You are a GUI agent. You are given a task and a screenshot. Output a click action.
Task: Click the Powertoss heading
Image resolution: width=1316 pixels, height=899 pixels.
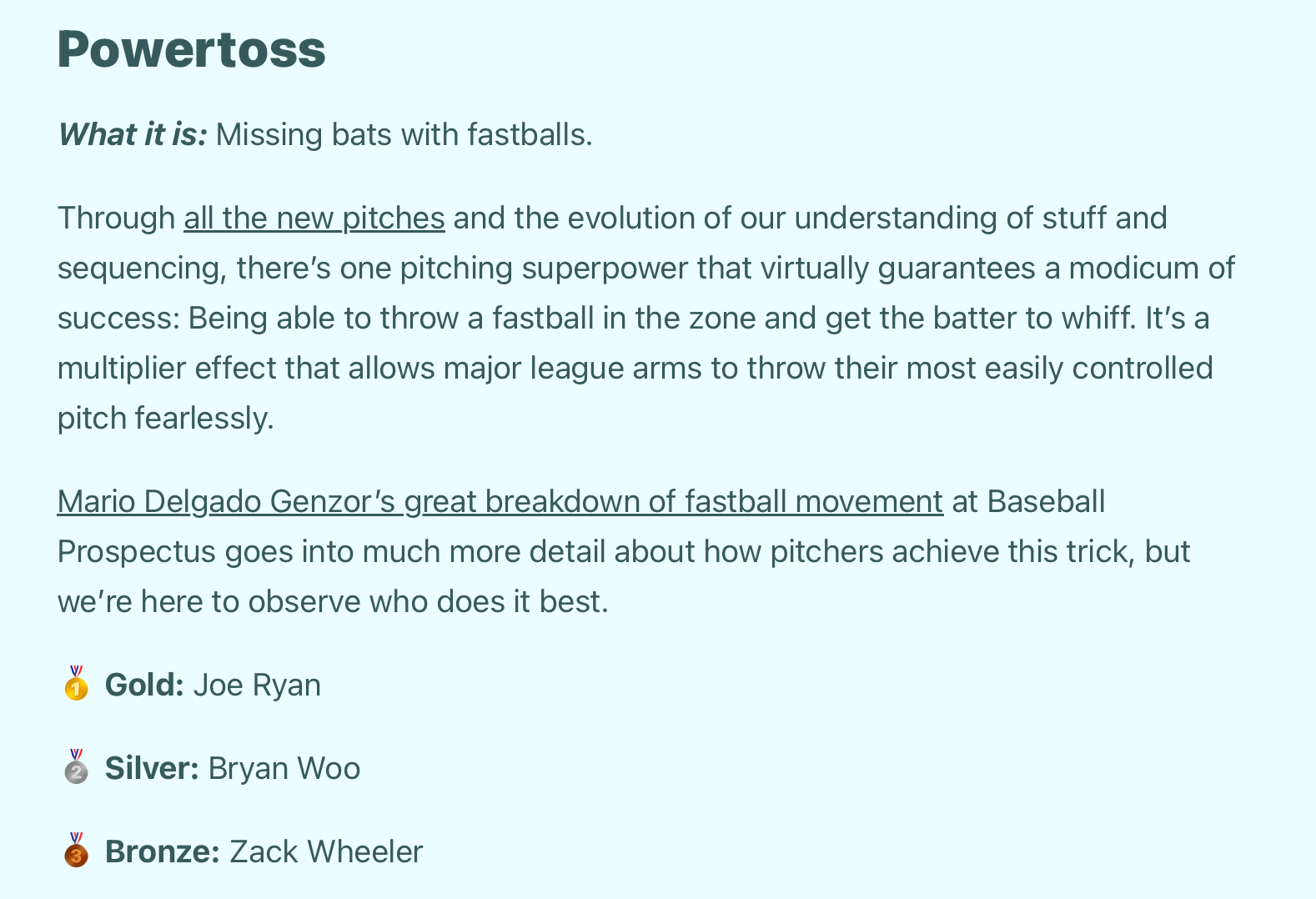pos(191,49)
